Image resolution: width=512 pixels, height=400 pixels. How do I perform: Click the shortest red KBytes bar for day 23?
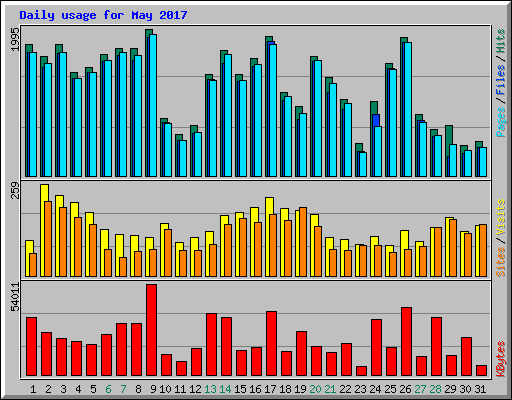pos(362,371)
